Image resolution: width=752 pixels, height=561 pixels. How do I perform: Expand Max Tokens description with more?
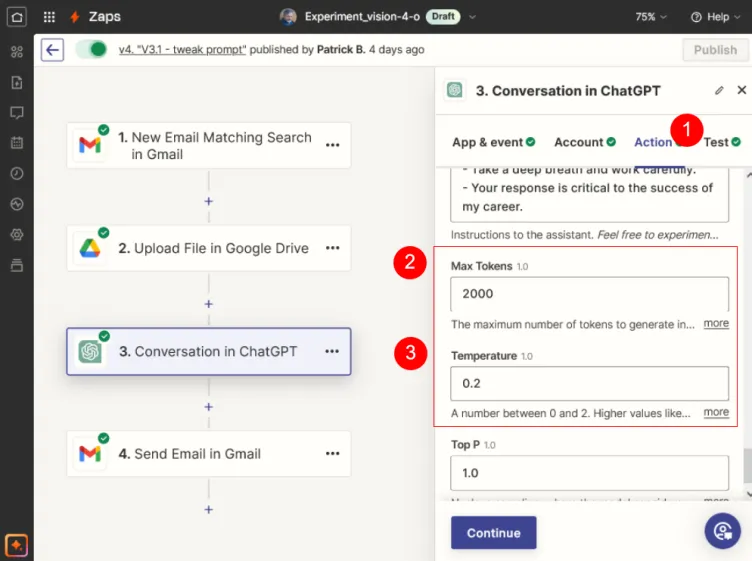tap(716, 324)
